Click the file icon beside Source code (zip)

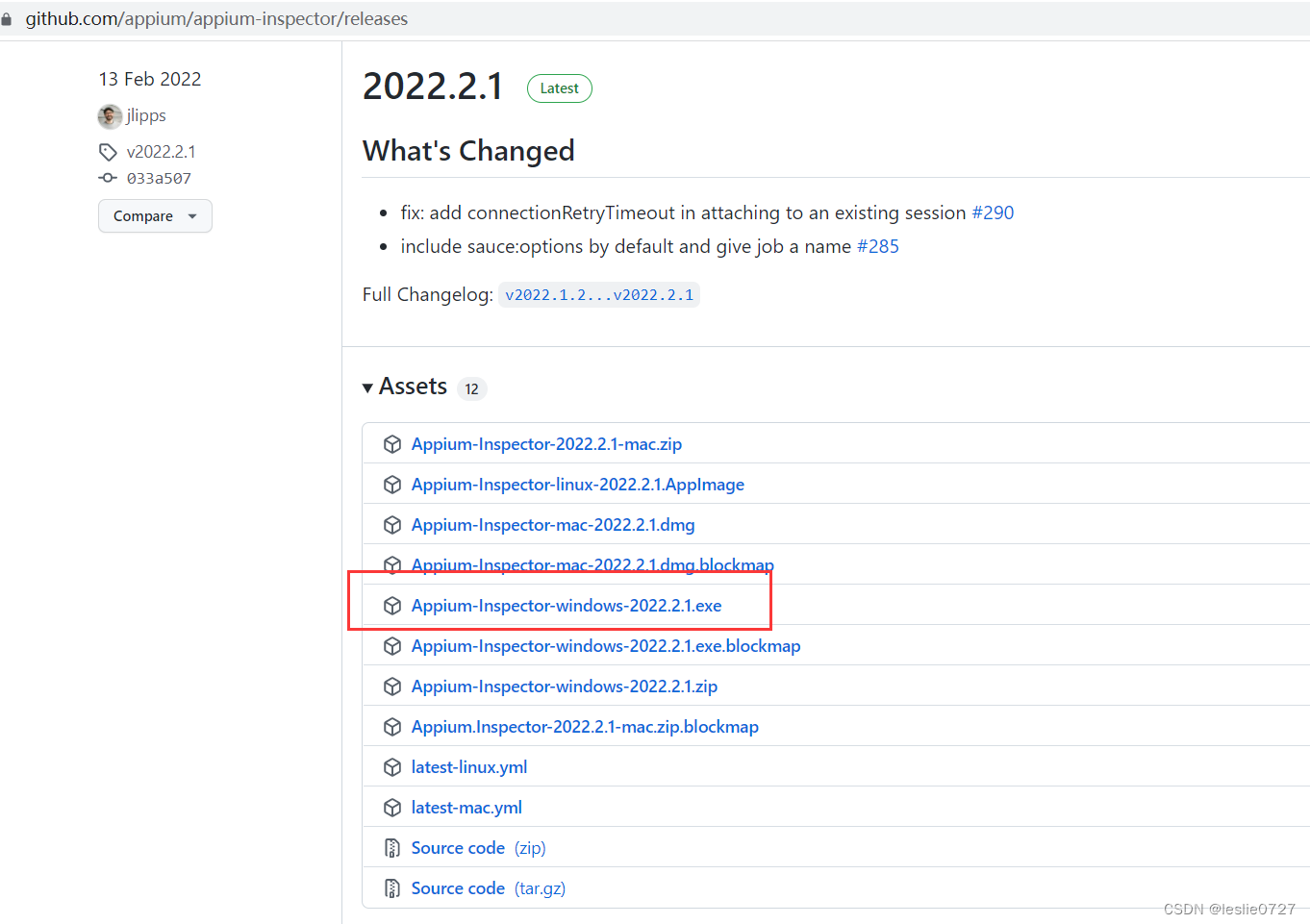[391, 847]
